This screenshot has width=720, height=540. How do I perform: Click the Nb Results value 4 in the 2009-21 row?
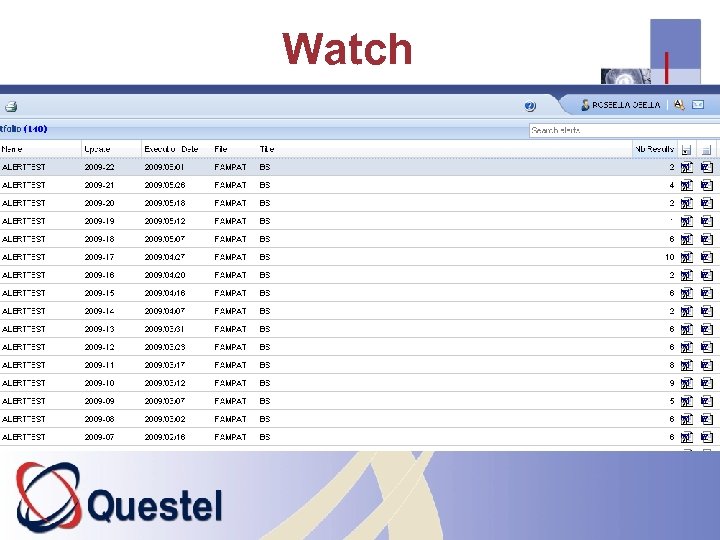pyautogui.click(x=672, y=185)
